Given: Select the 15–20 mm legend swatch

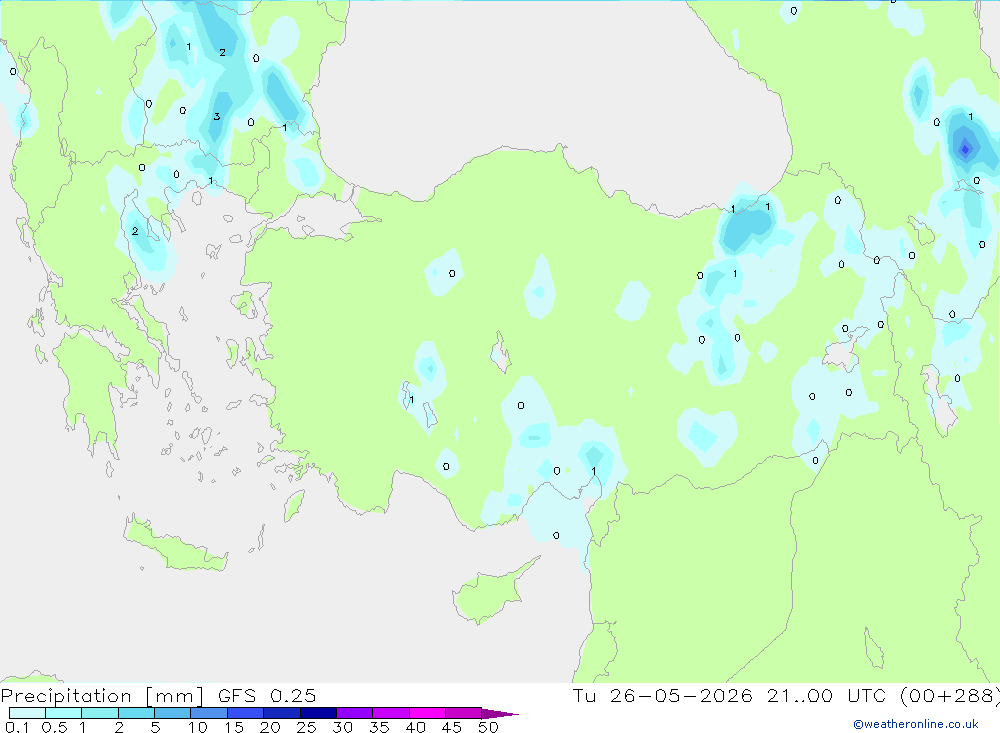Looking at the screenshot, I should (246, 713).
